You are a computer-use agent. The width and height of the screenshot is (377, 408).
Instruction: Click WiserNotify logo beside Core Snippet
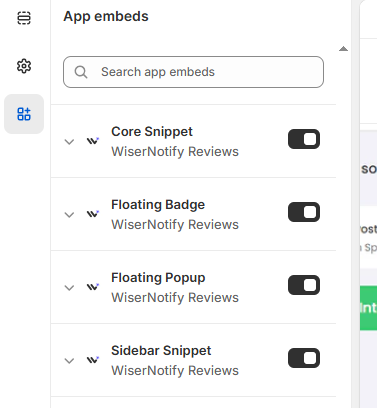[93, 141]
